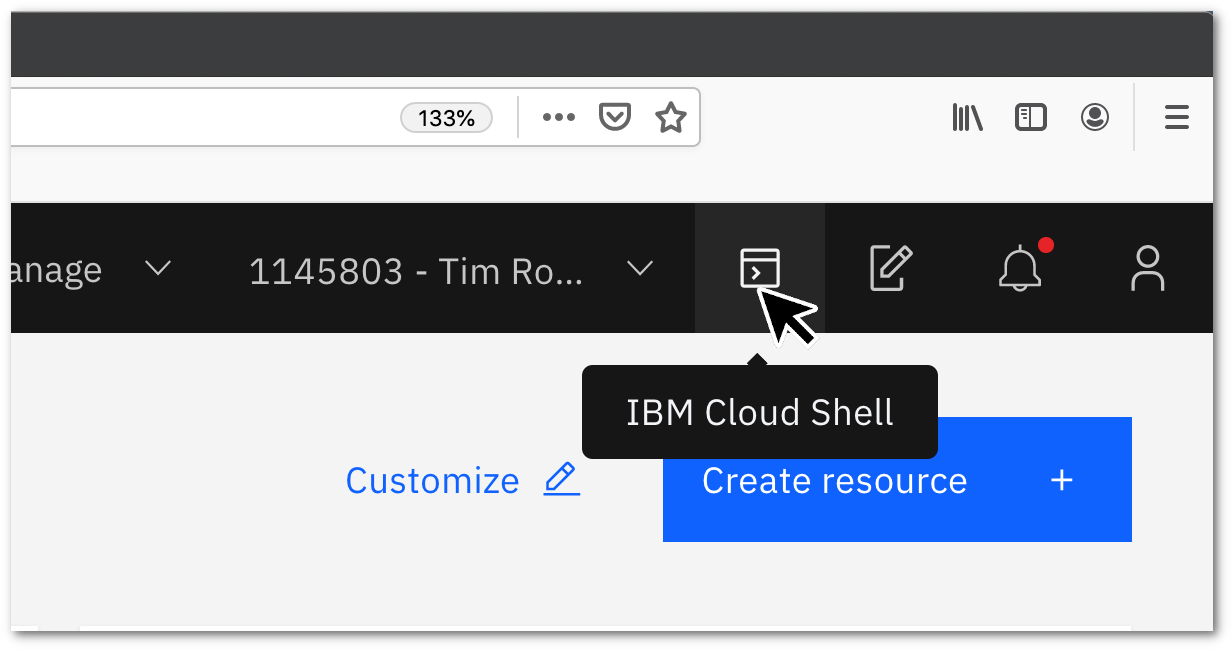Expand the account switcher chevron
Screen dimensions: 1232x650
pos(640,269)
